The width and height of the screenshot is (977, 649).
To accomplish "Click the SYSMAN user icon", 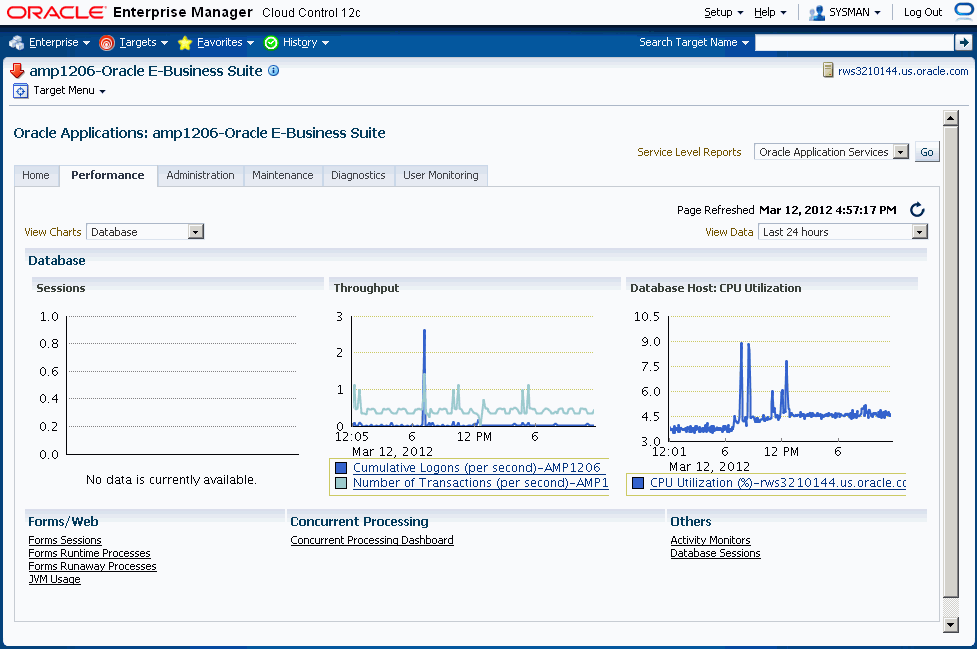I will (x=816, y=12).
